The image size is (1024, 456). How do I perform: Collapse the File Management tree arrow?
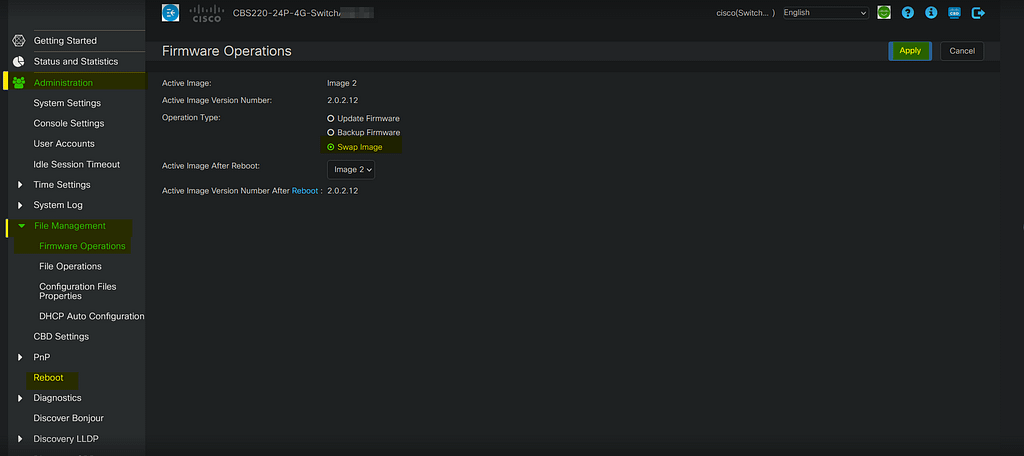[x=21, y=226]
